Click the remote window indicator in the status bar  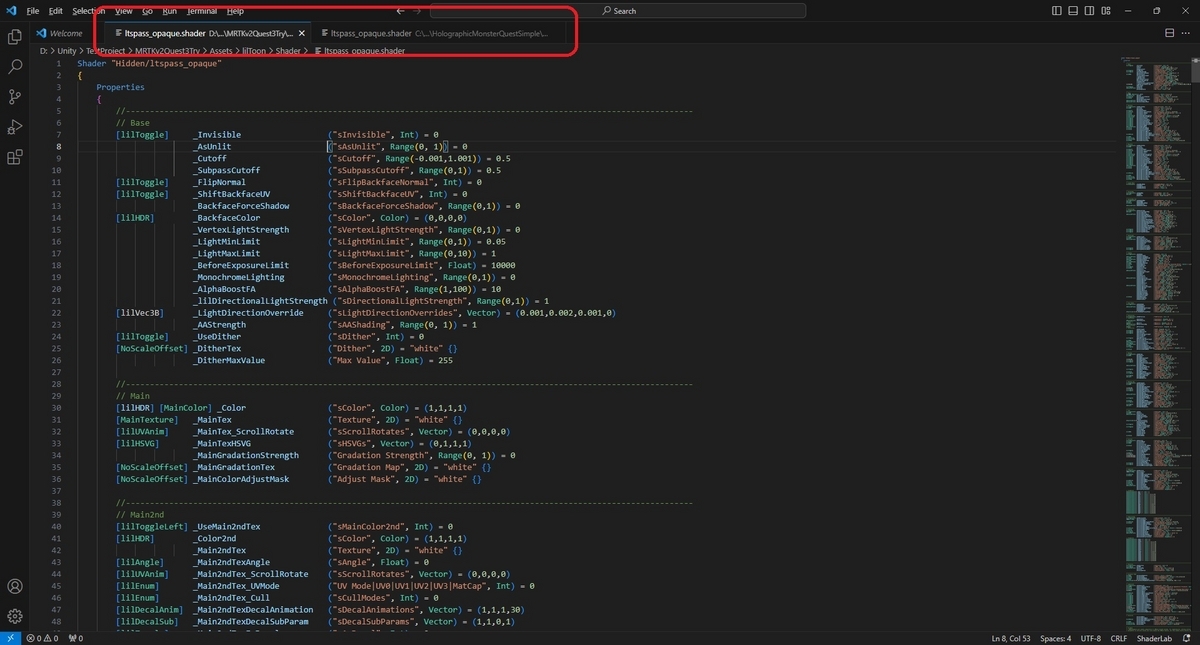[10, 638]
